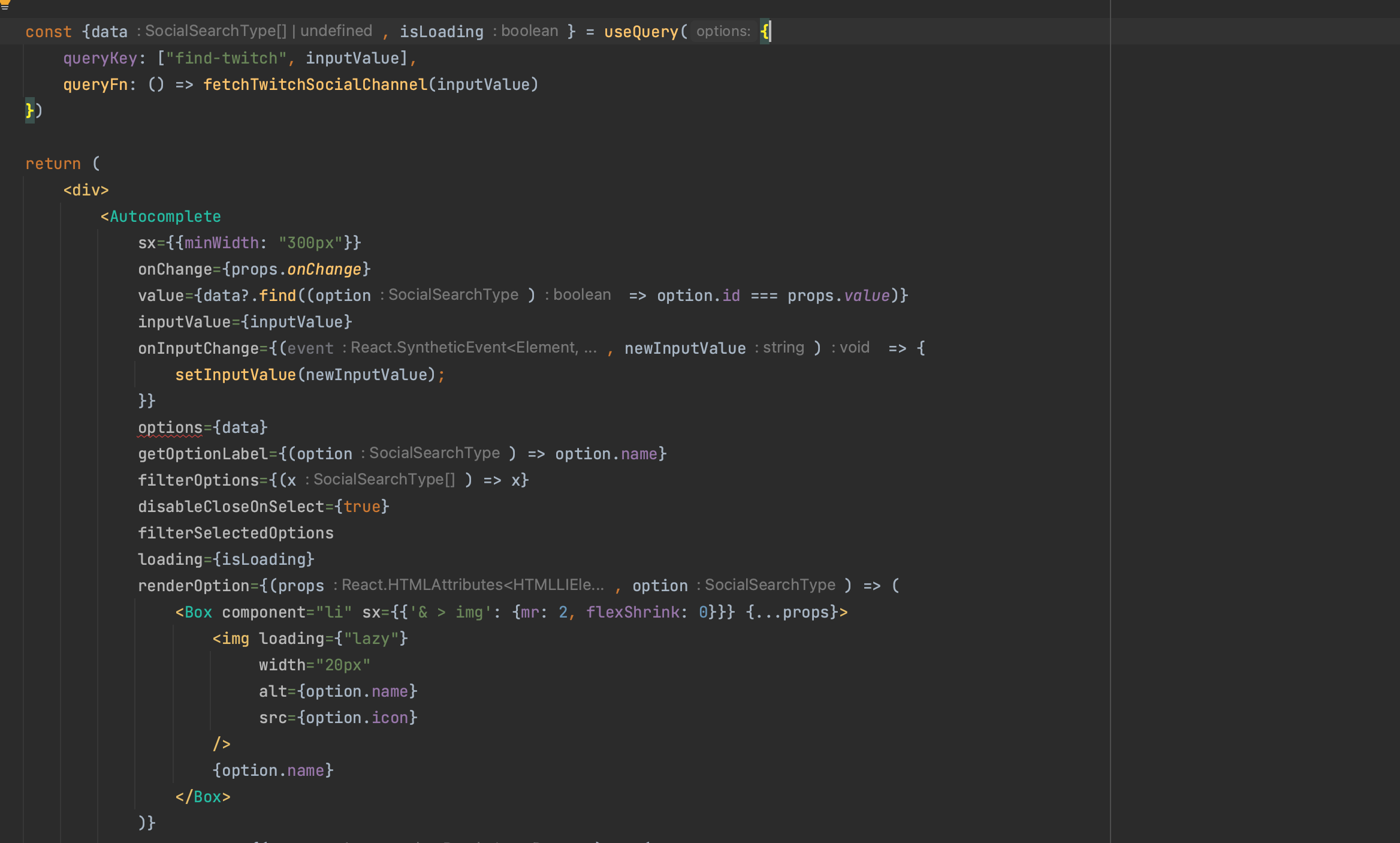Click the "find-twitch" string in queryKey

(x=226, y=58)
